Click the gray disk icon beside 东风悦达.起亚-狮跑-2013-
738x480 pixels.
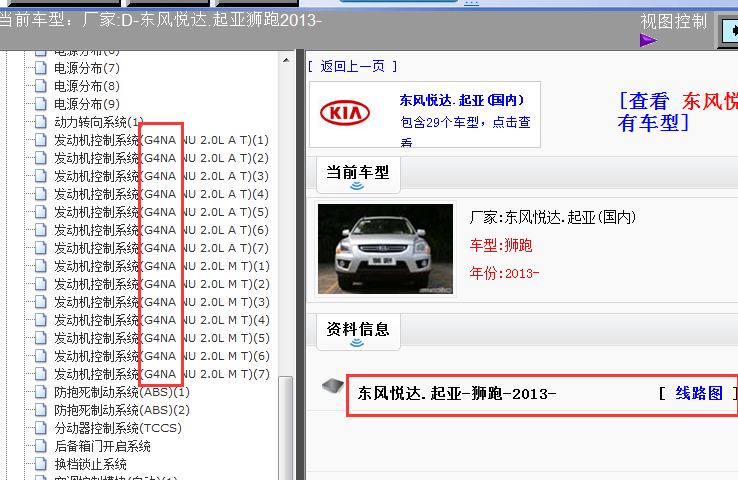(x=333, y=386)
